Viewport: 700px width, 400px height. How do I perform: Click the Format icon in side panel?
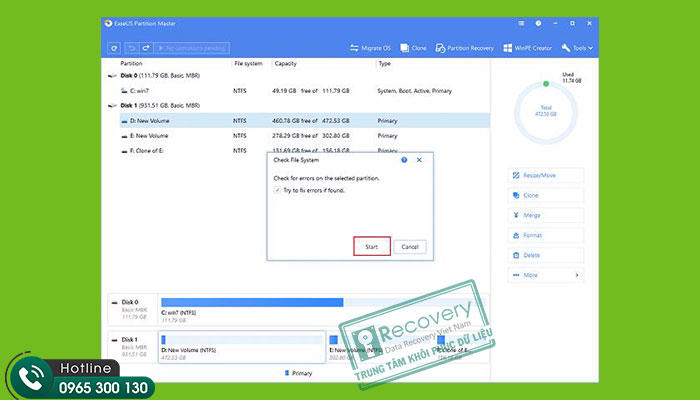(516, 235)
